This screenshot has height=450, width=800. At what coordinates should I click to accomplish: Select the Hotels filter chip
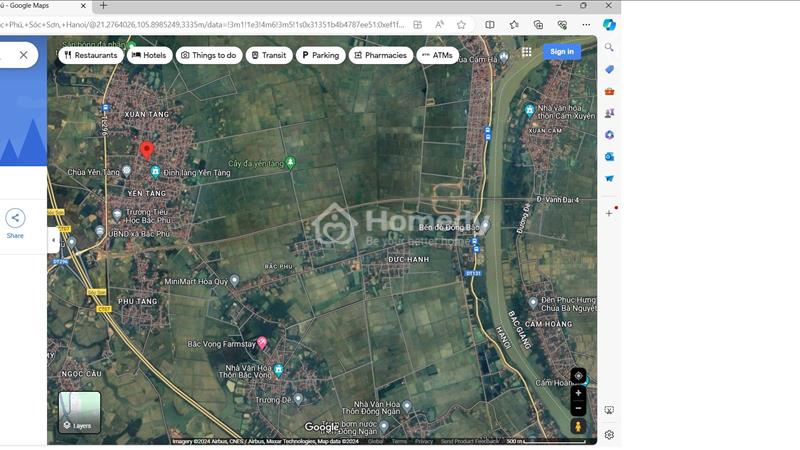[x=149, y=55]
